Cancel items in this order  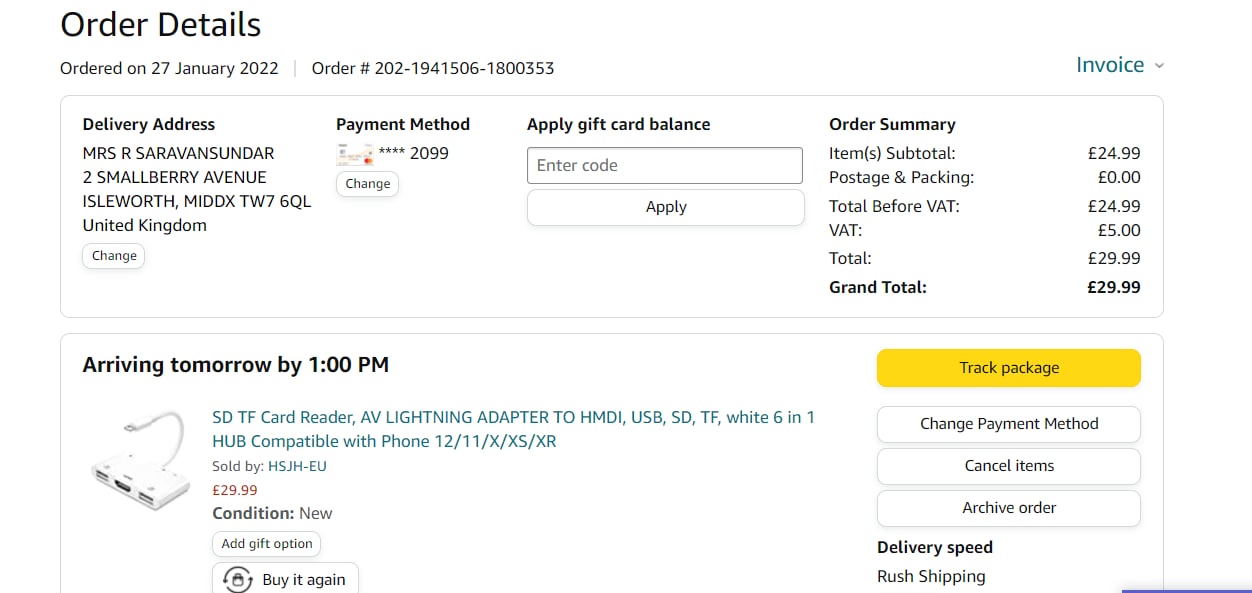click(1008, 466)
